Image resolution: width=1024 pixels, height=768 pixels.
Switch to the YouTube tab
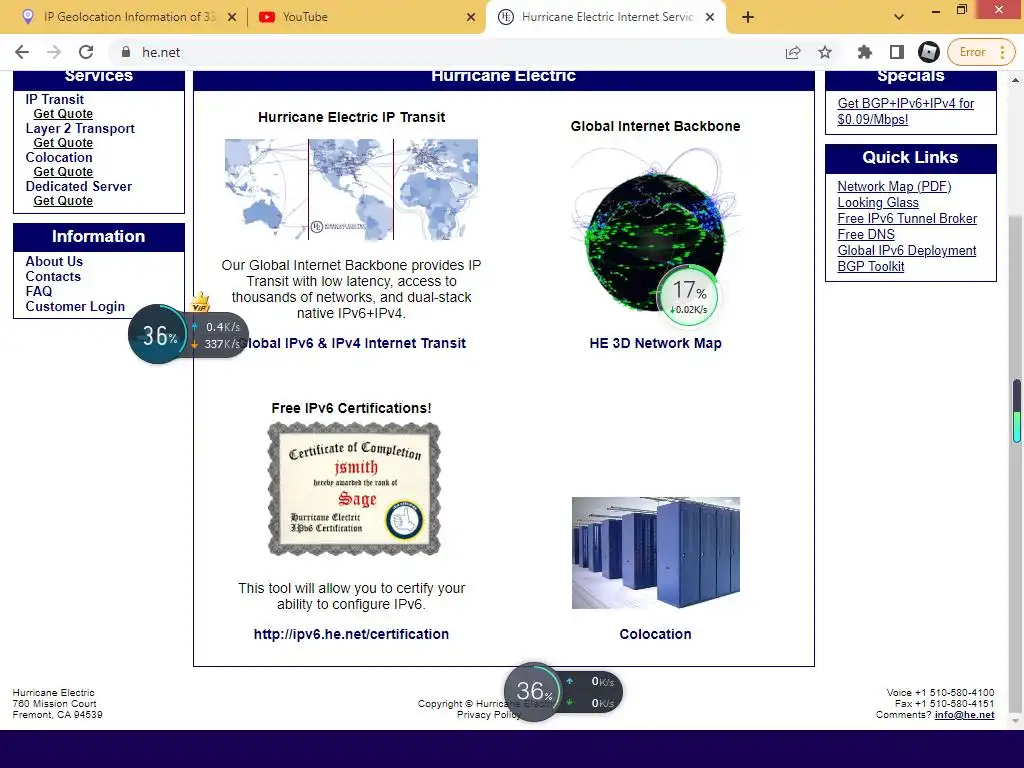click(366, 17)
